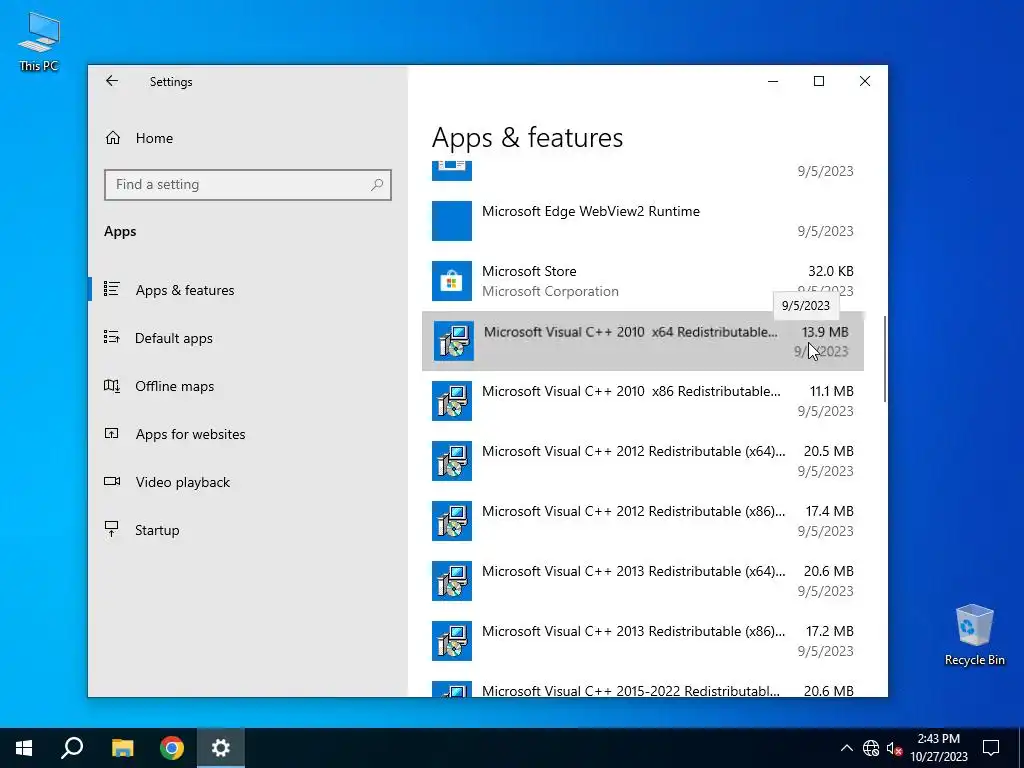Show hidden system tray icons
Image resolution: width=1024 pixels, height=768 pixels.
point(846,748)
